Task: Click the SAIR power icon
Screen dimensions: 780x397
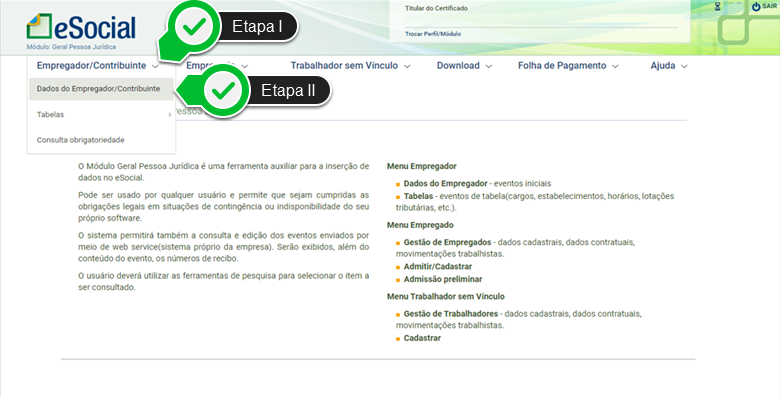Action: 756,6
